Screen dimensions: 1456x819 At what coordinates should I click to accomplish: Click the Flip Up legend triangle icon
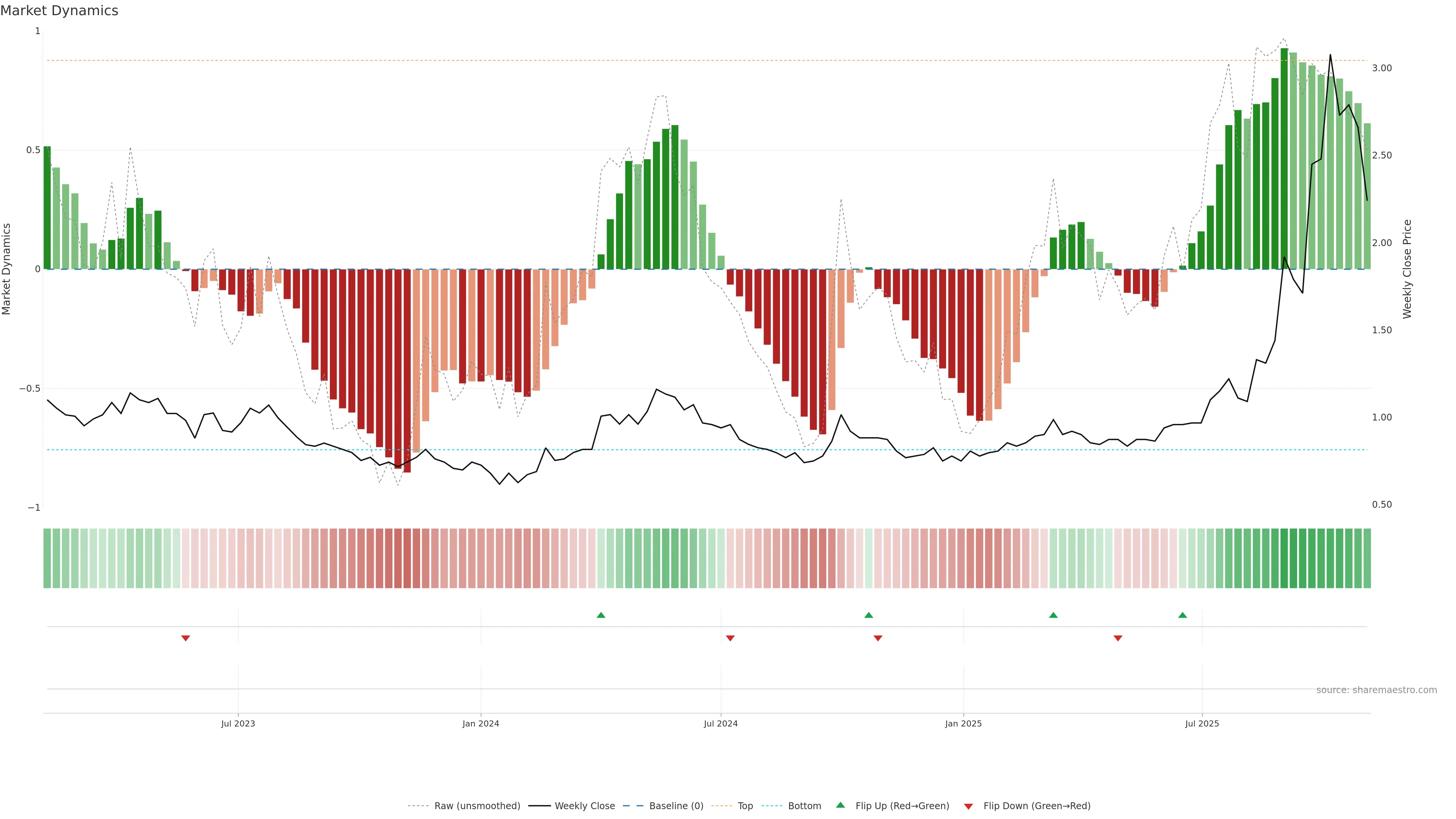point(840,805)
